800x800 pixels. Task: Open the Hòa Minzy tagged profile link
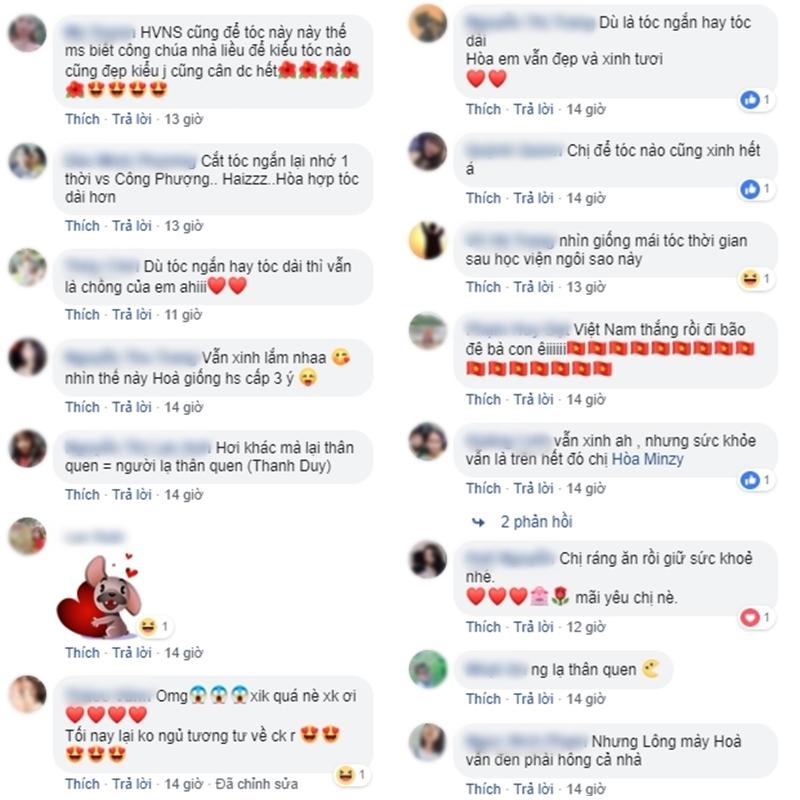pos(647,459)
